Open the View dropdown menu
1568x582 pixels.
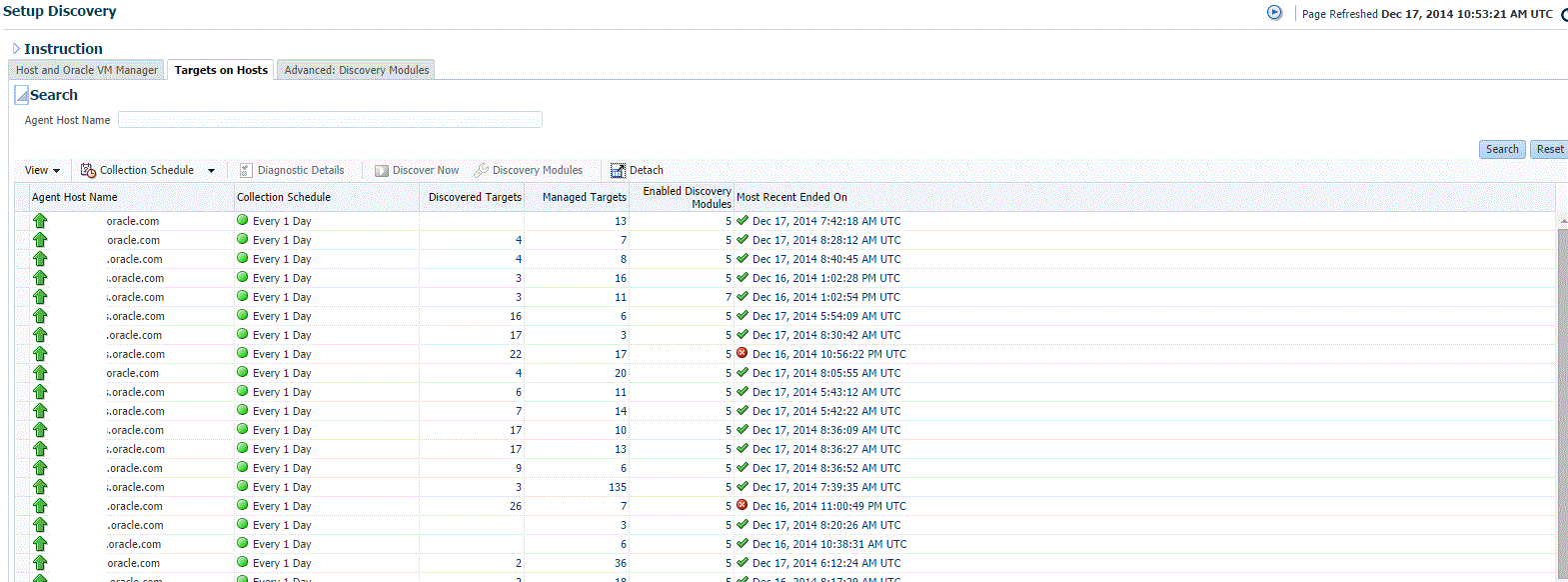(x=42, y=170)
